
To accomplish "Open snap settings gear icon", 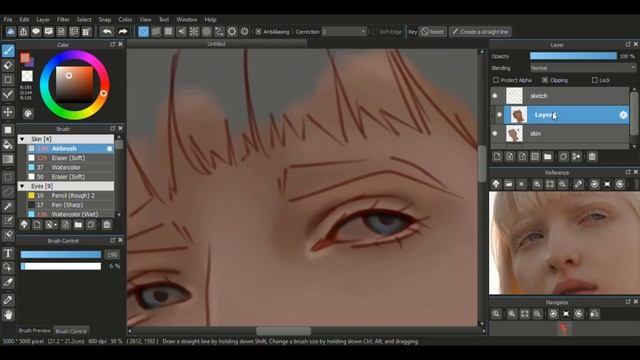I will 244,31.
